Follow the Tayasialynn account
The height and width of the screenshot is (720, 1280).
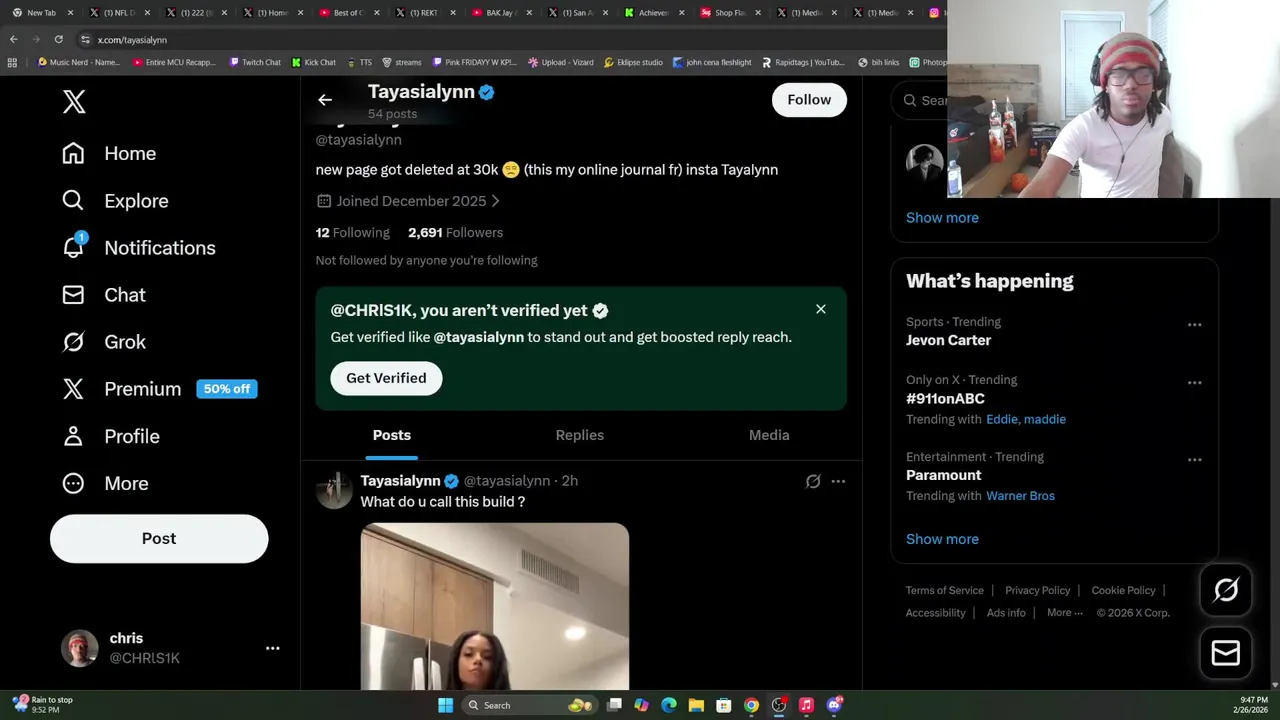tap(809, 100)
